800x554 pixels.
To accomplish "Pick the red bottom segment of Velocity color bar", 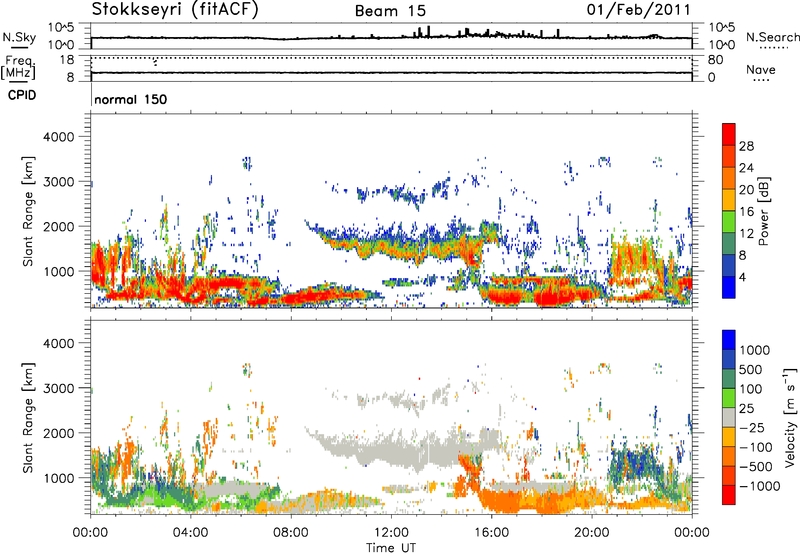I will tap(729, 495).
